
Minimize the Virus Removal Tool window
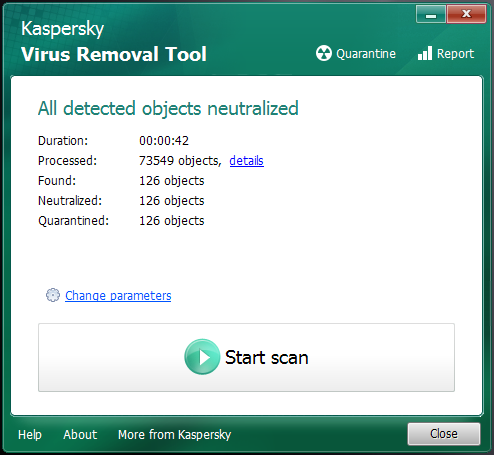(x=431, y=15)
